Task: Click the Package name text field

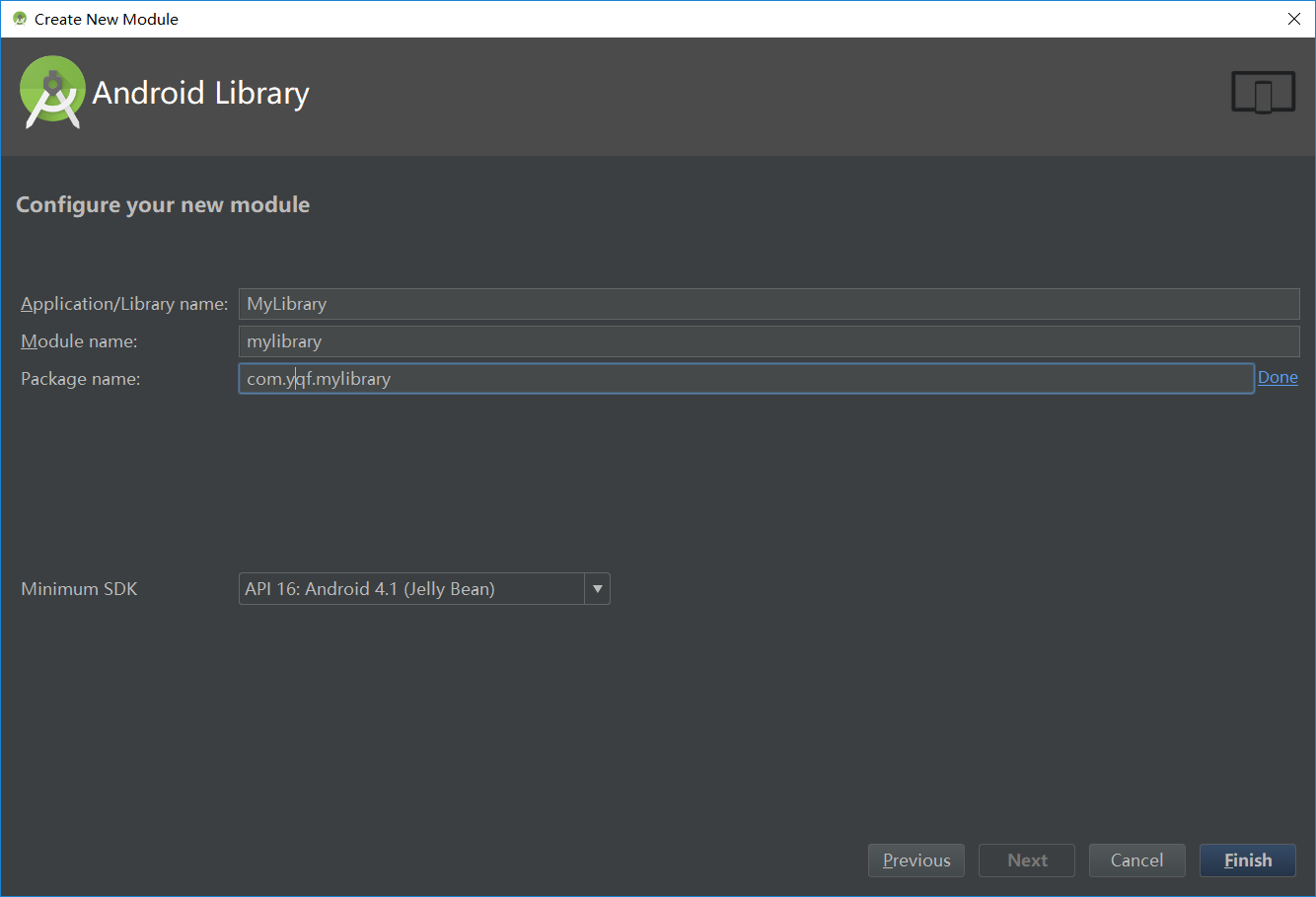Action: 746,379
